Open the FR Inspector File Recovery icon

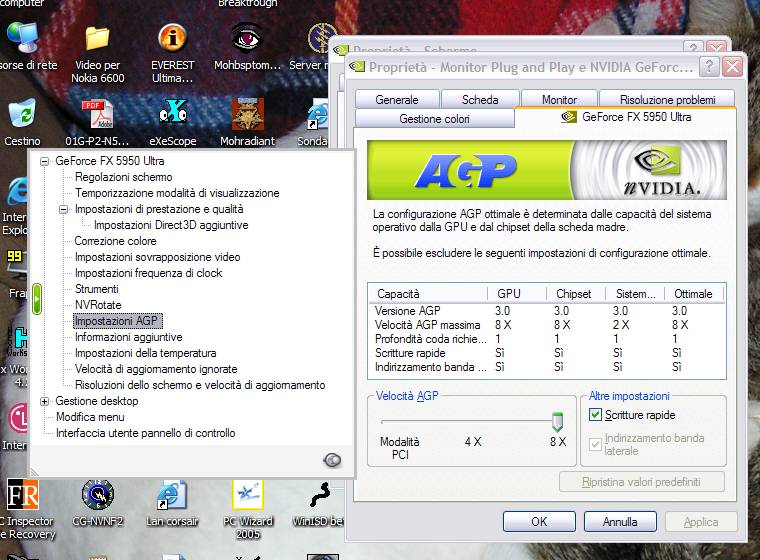pyautogui.click(x=22, y=495)
